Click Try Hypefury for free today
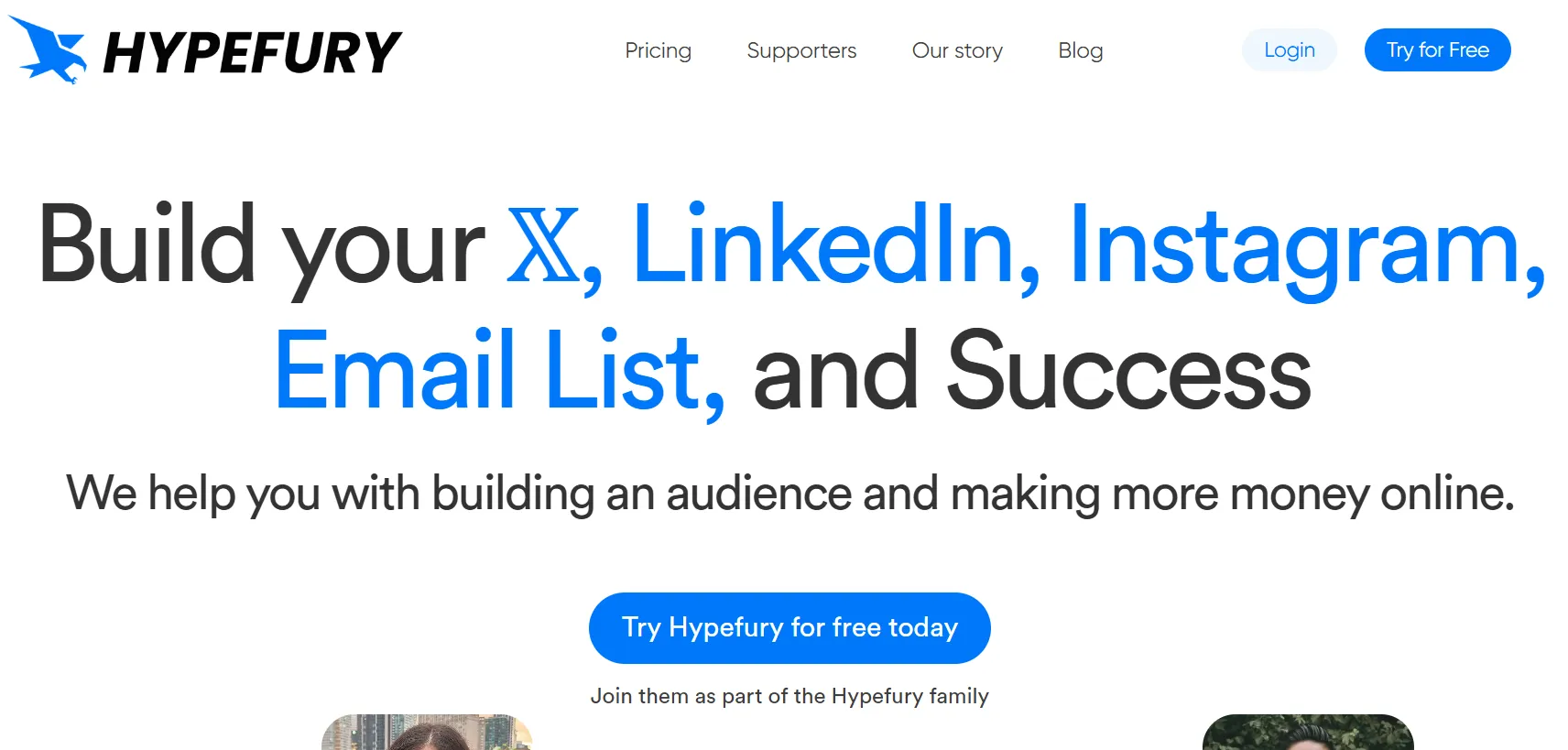This screenshot has height=750, width=1568. pyautogui.click(x=789, y=627)
